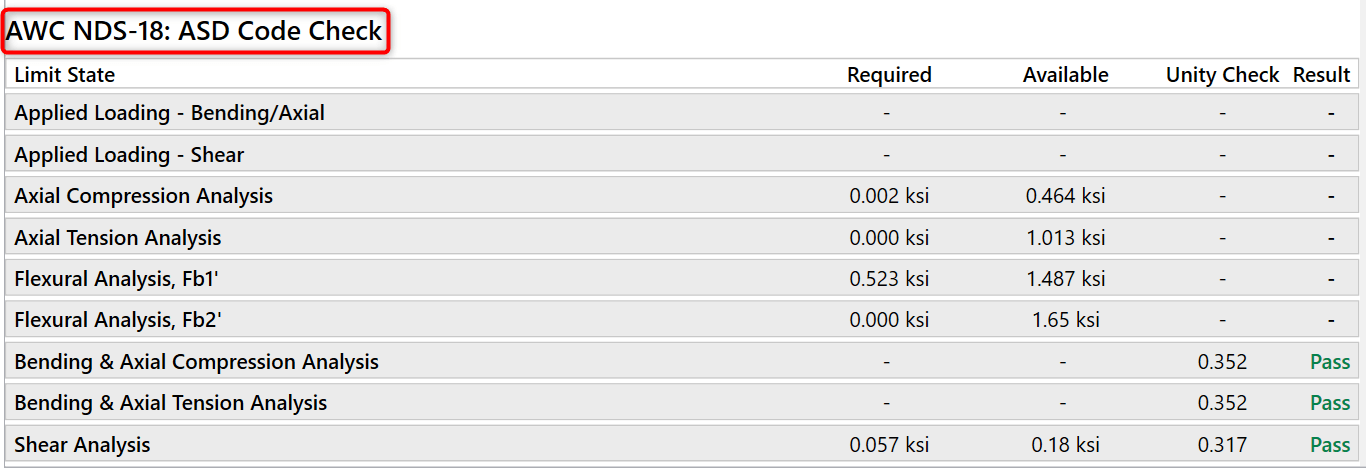Click the 1.013 ksi available tension value
This screenshot has height=470, width=1366.
1065,238
